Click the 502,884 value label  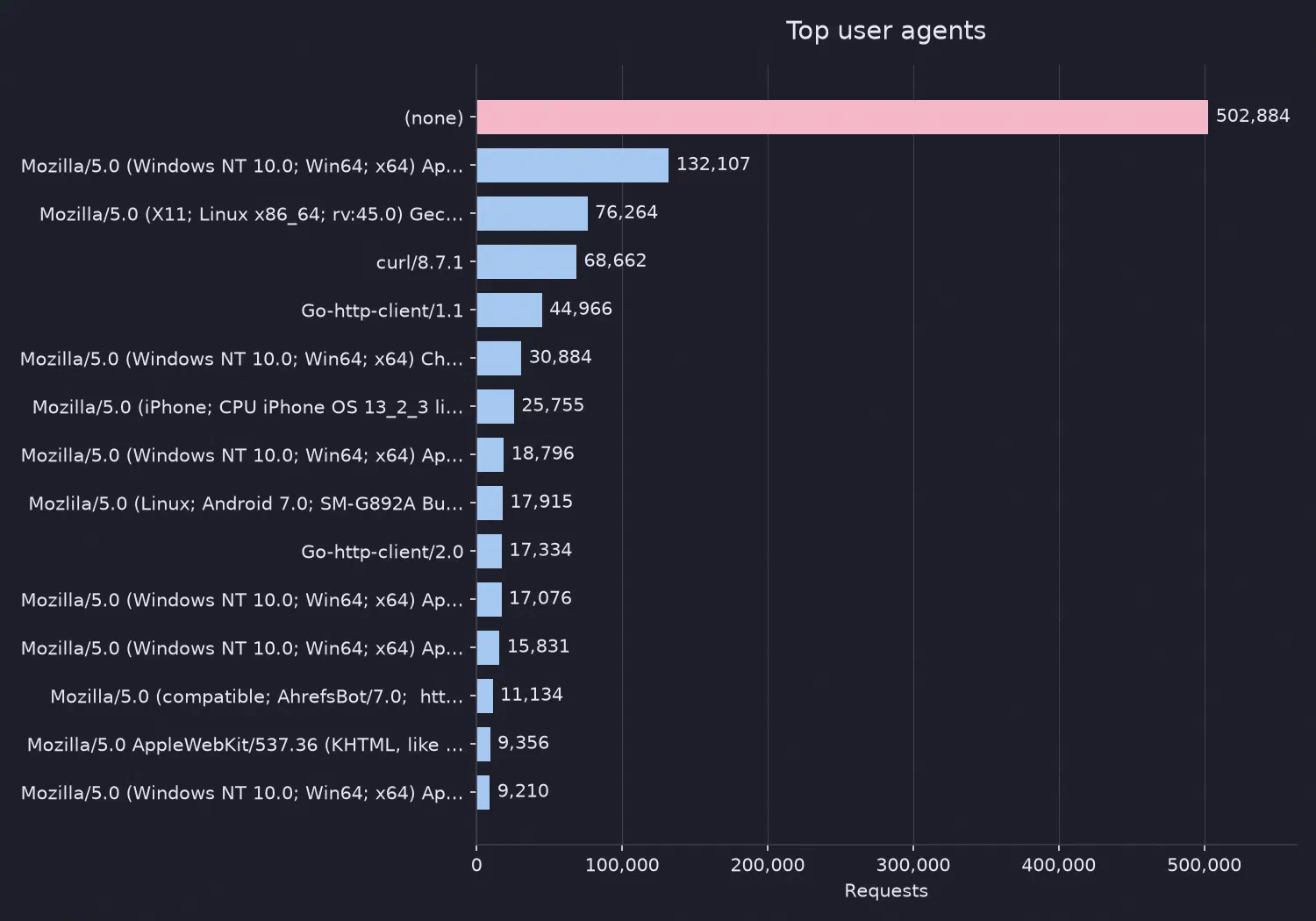1253,116
